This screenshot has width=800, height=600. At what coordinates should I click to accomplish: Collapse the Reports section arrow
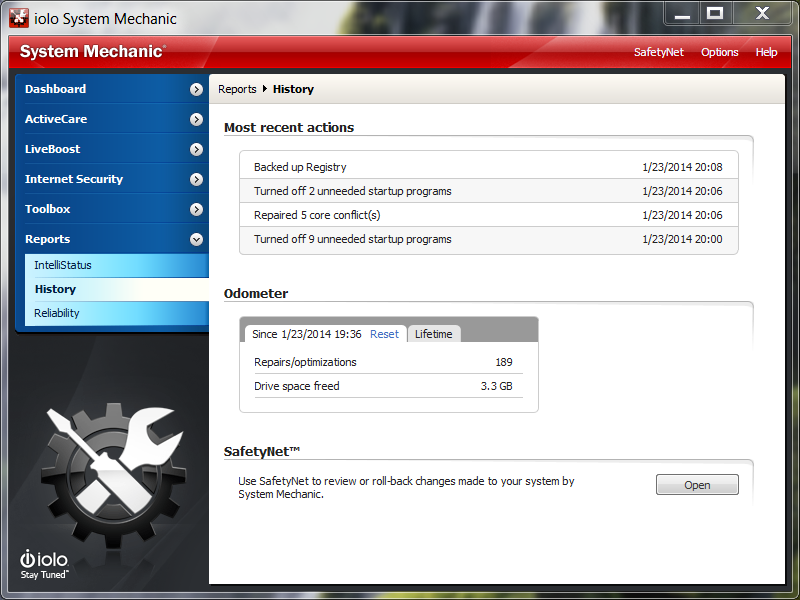coord(196,239)
